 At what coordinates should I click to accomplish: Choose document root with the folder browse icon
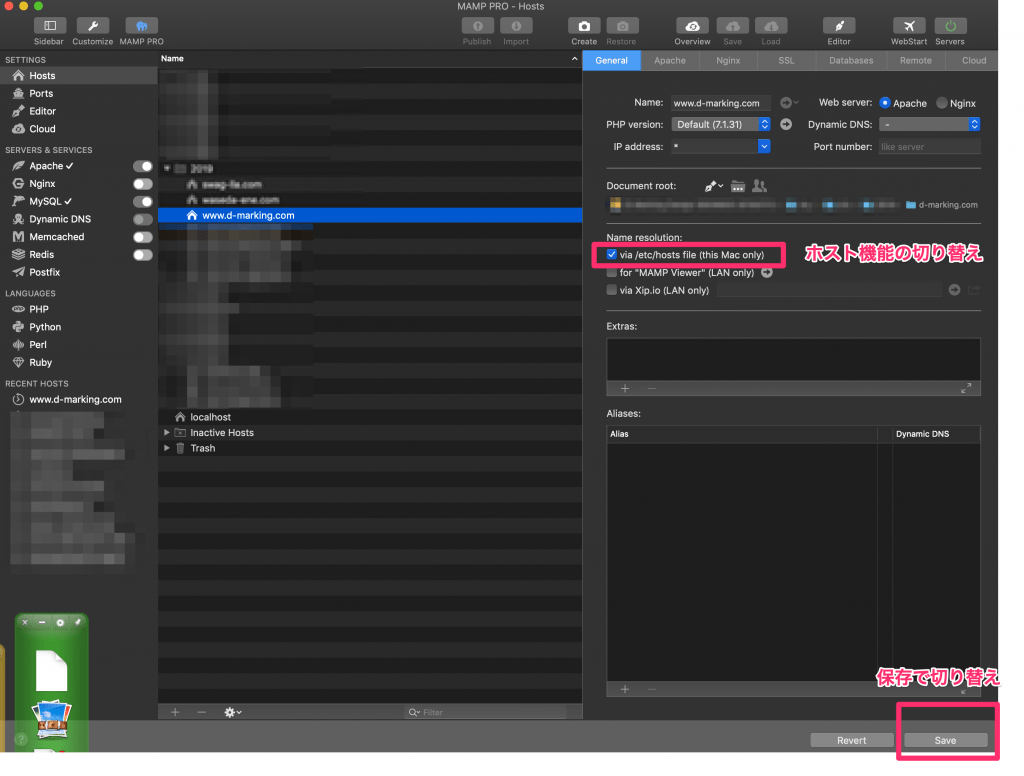click(737, 186)
